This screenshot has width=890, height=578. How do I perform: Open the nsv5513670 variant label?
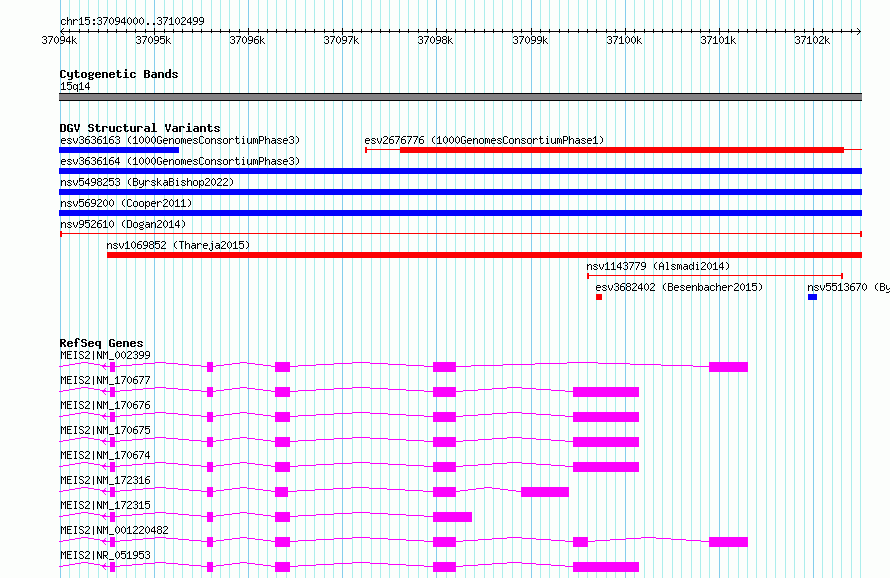(x=848, y=287)
